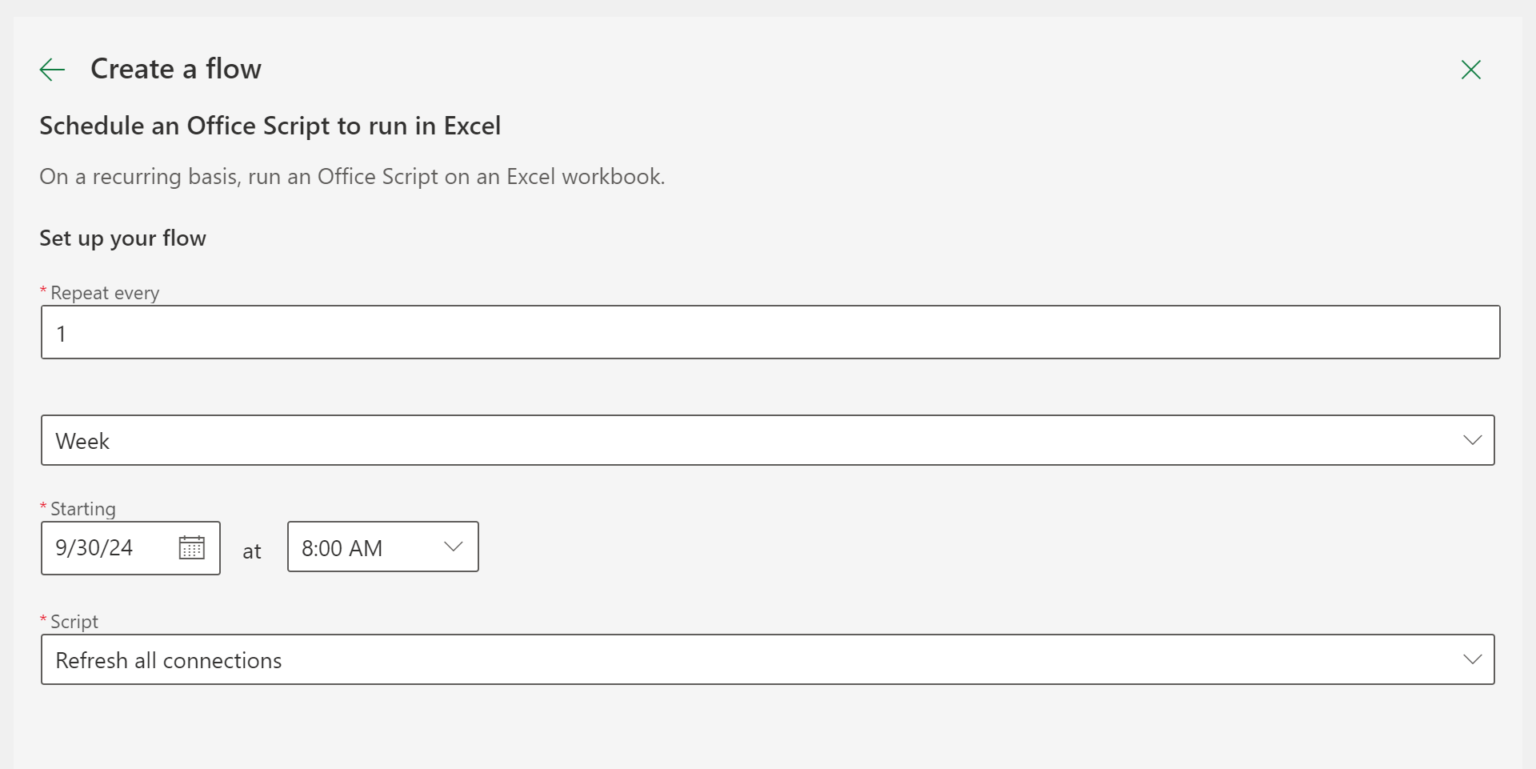The height and width of the screenshot is (769, 1536).
Task: Select the Week text in frequency box
Action: pyautogui.click(x=83, y=441)
